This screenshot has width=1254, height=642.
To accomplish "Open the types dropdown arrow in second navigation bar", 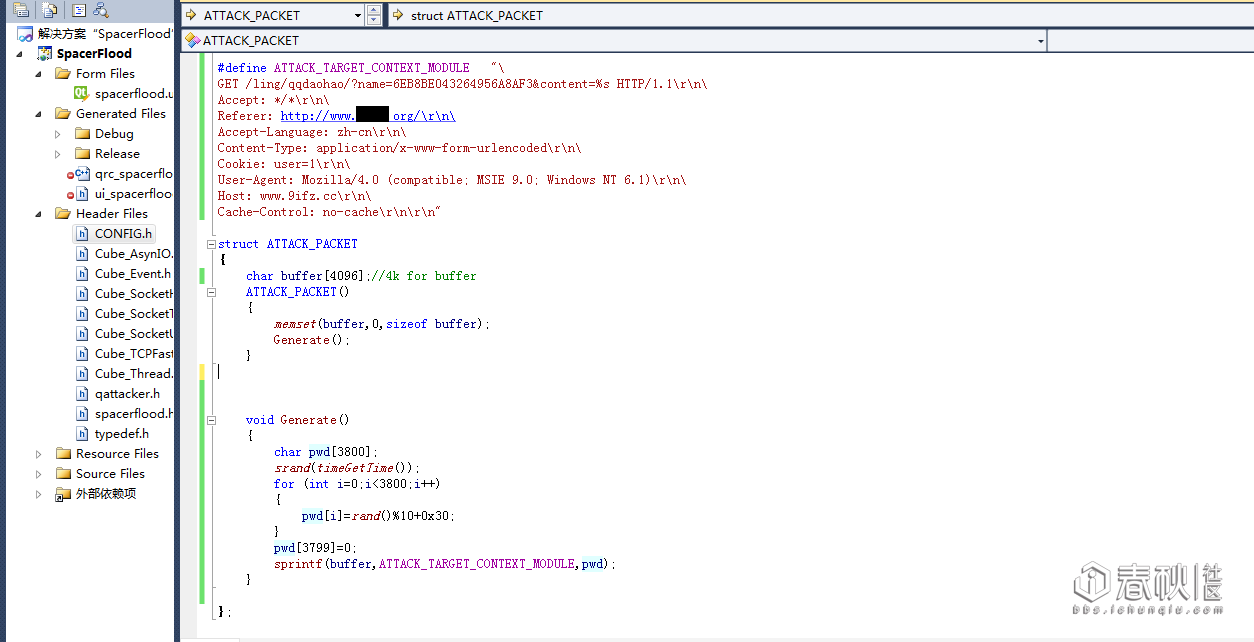I will 1040,41.
